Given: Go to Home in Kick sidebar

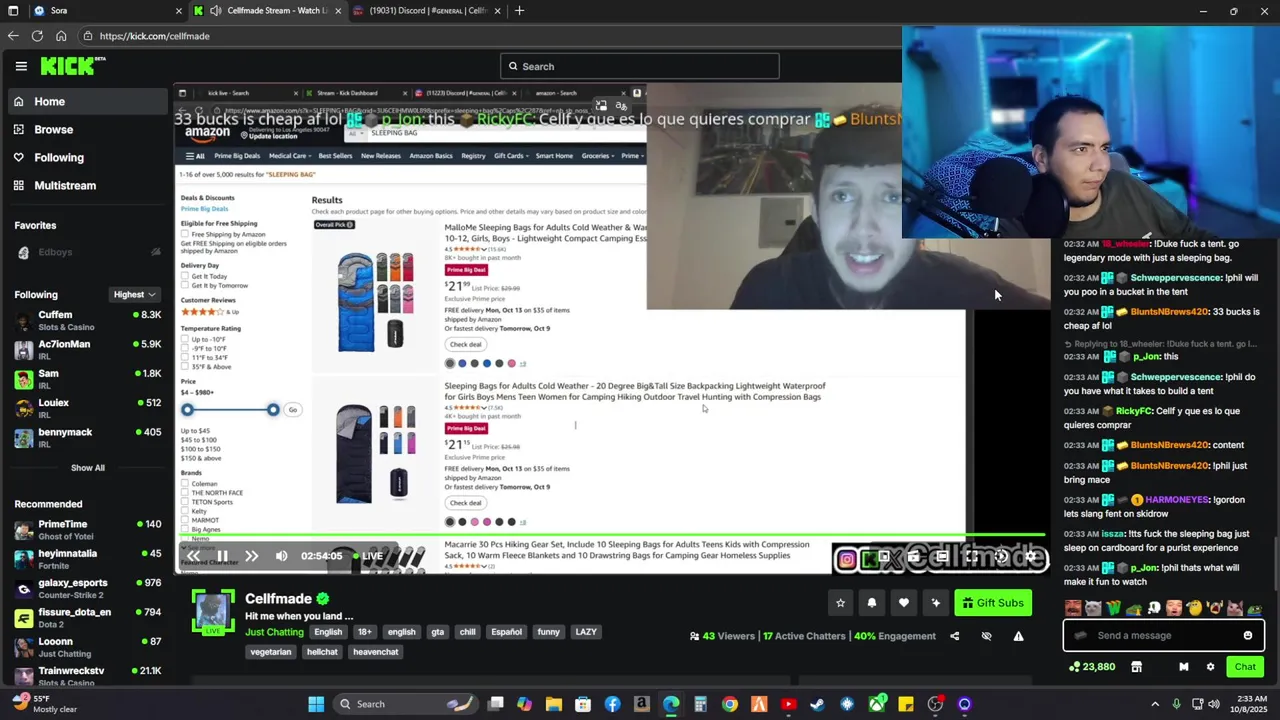Looking at the screenshot, I should click(86, 101).
